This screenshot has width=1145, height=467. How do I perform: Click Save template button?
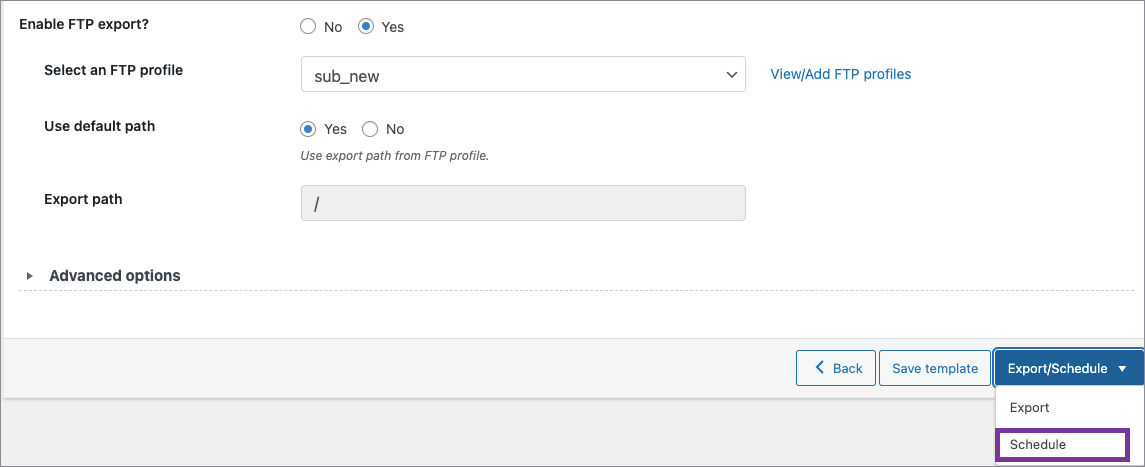click(934, 368)
